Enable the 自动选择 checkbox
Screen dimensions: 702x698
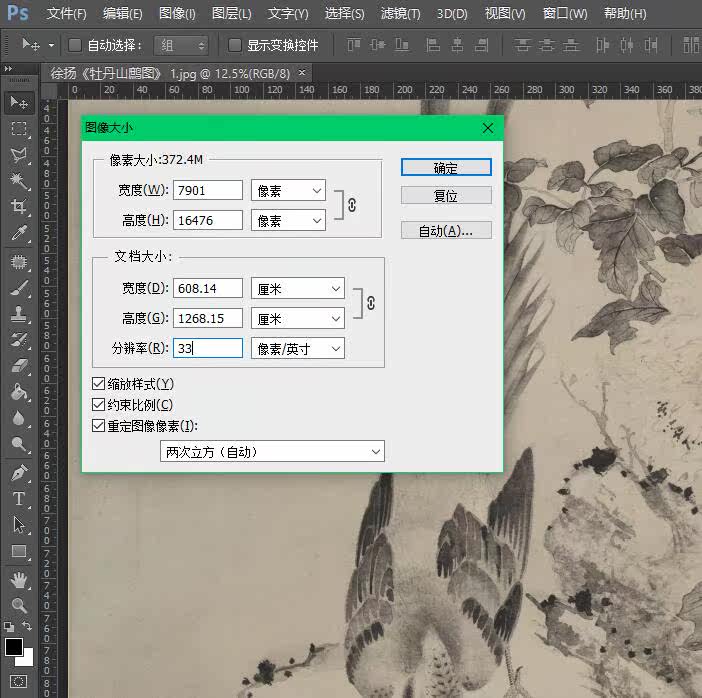coord(75,45)
